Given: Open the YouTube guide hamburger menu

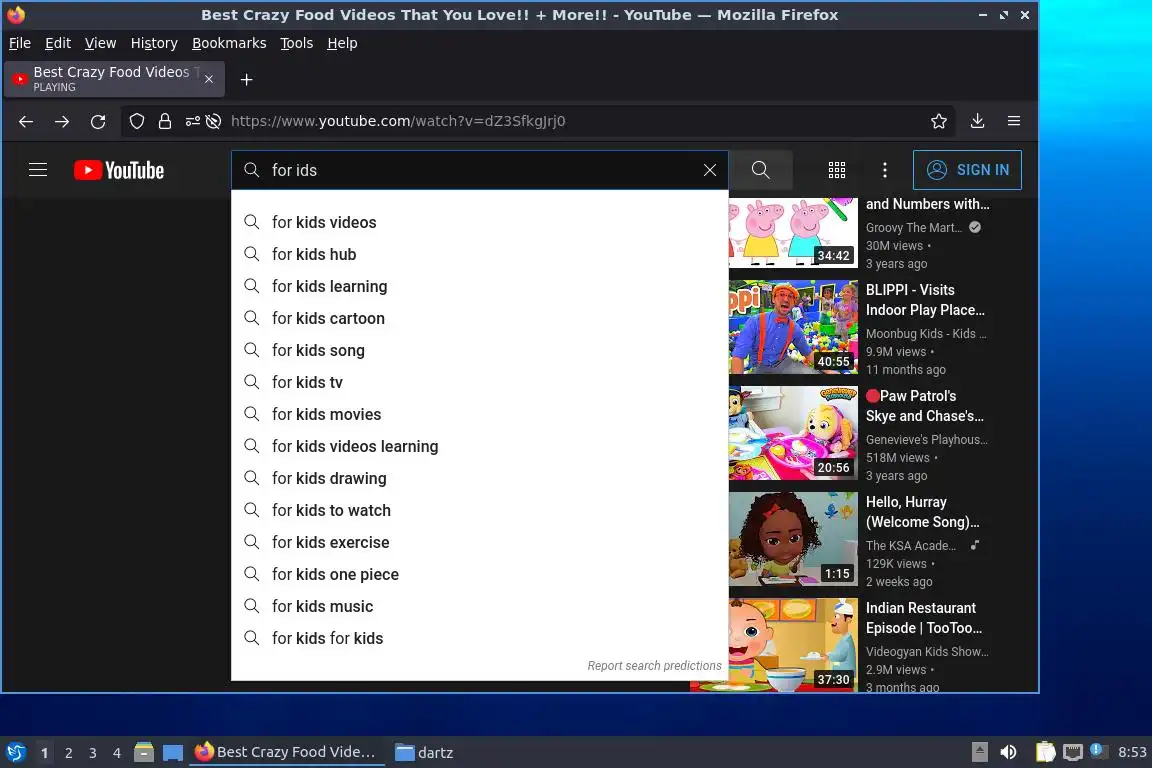Looking at the screenshot, I should point(37,170).
